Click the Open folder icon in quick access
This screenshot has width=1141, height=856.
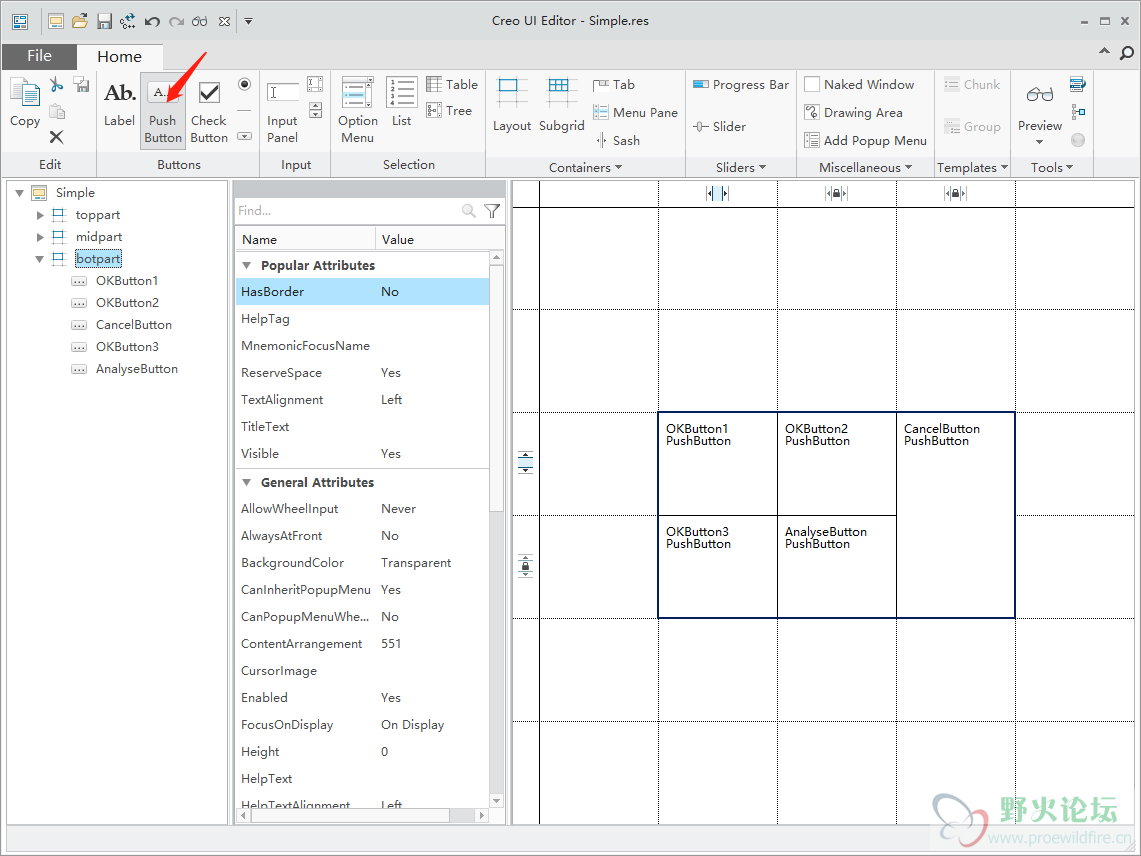pos(79,21)
